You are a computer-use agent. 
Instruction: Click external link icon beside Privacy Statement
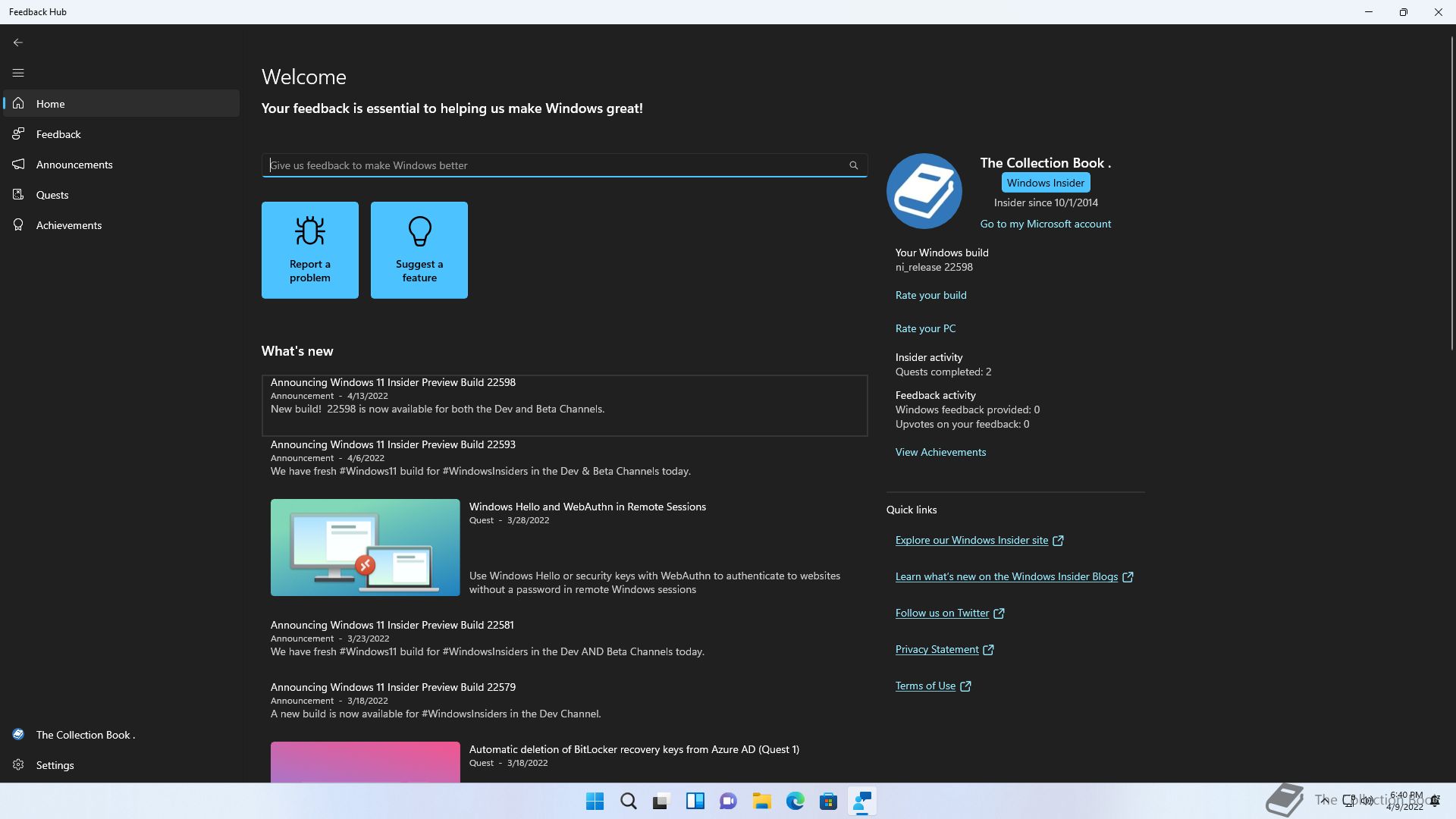tap(988, 650)
